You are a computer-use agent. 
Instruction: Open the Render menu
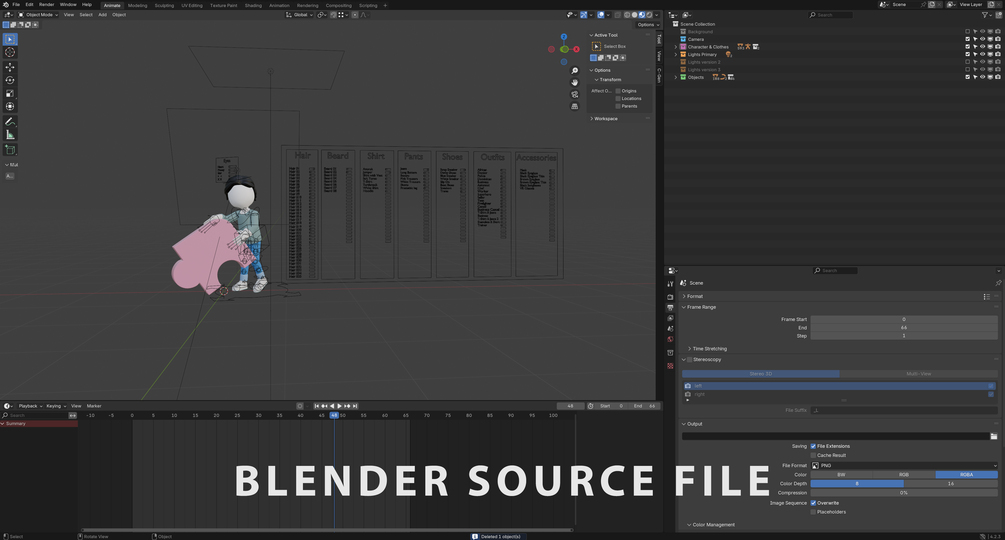click(47, 4)
